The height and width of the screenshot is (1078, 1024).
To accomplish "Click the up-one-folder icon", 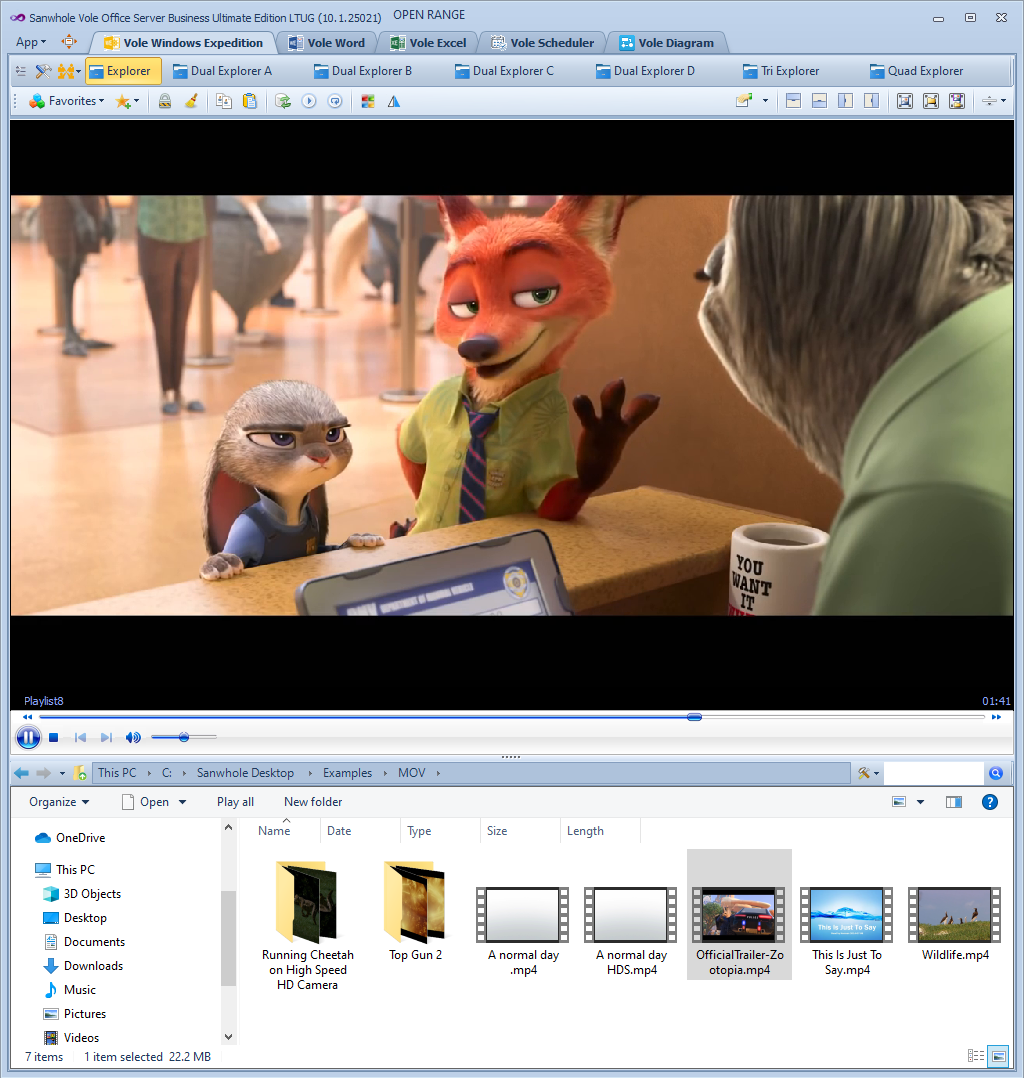I will [80, 773].
